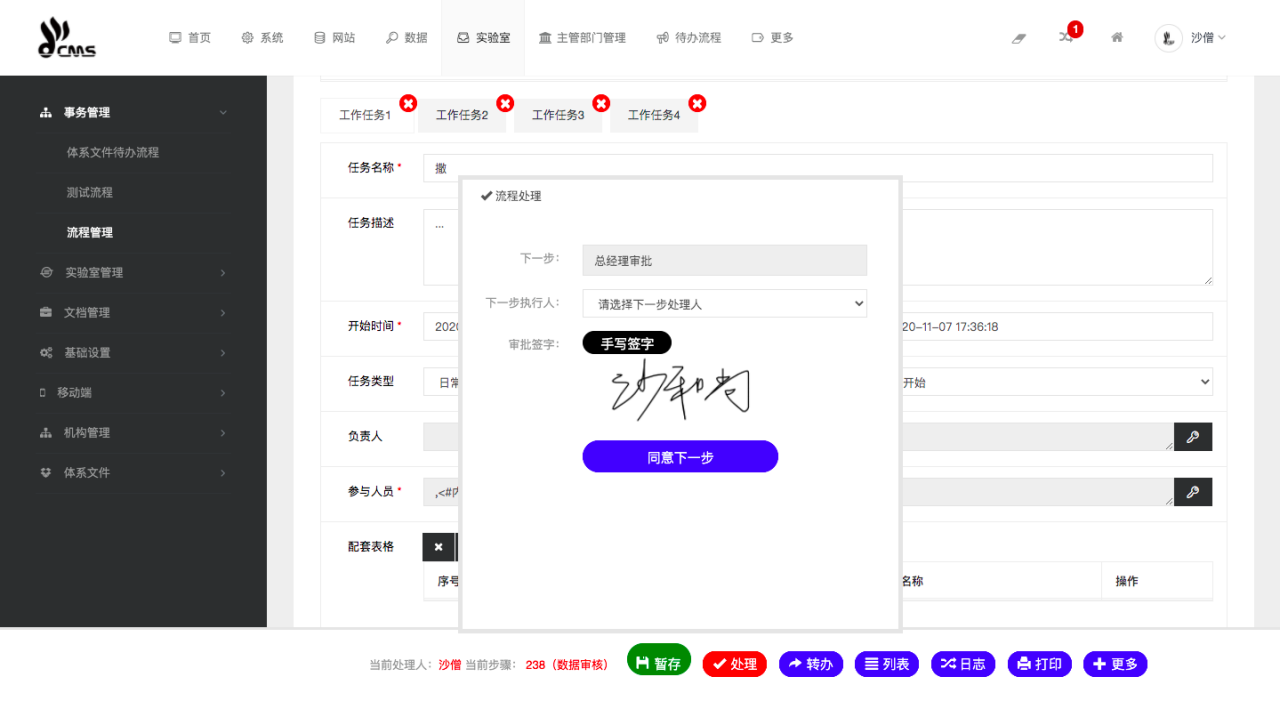Screen dimensions: 1280x701
Task: Click the home icon in top right
Action: coord(1117,38)
